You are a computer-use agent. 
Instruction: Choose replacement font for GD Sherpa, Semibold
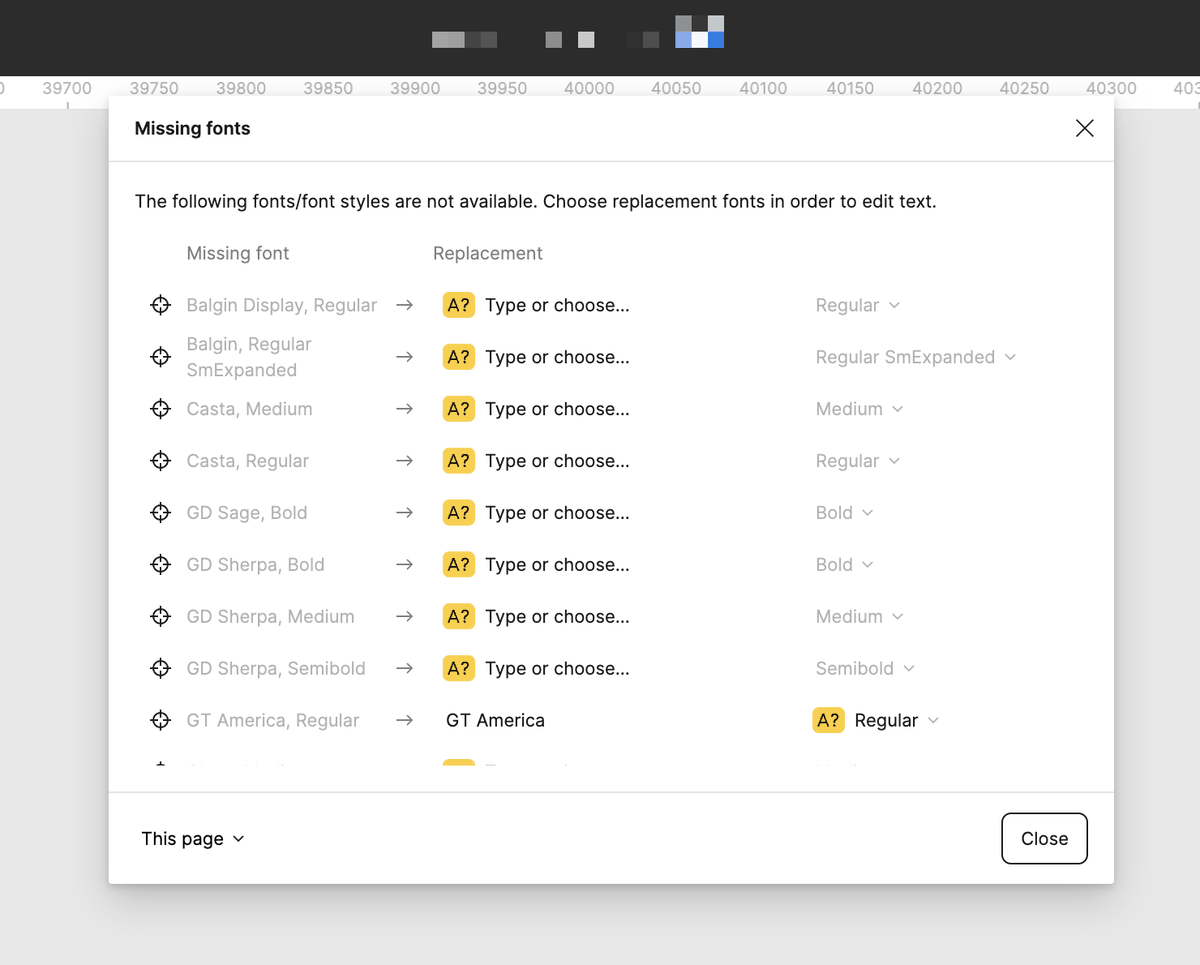[557, 669]
